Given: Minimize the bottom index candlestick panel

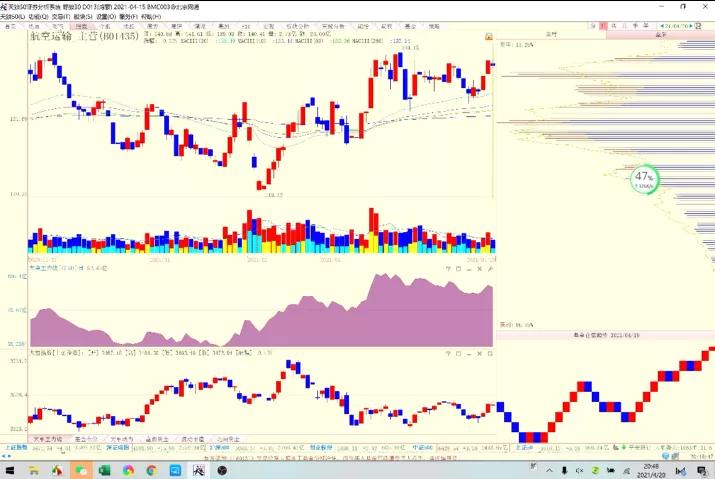Looking at the screenshot, I should [x=469, y=354].
